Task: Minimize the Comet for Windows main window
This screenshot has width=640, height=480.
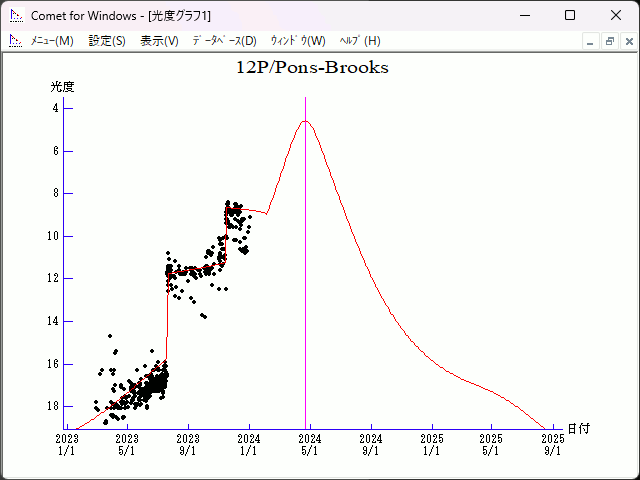Action: [524, 16]
